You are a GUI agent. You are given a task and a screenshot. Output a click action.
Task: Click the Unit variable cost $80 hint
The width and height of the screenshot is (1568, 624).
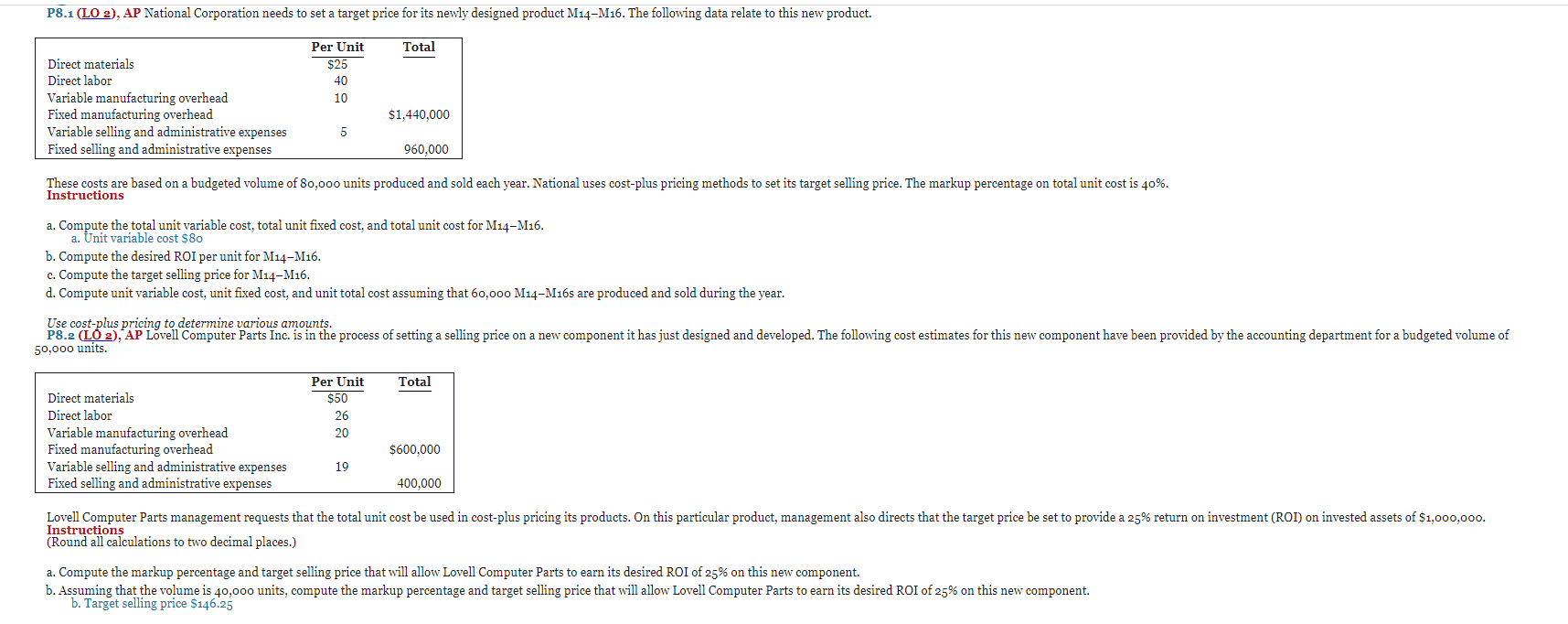(x=137, y=238)
